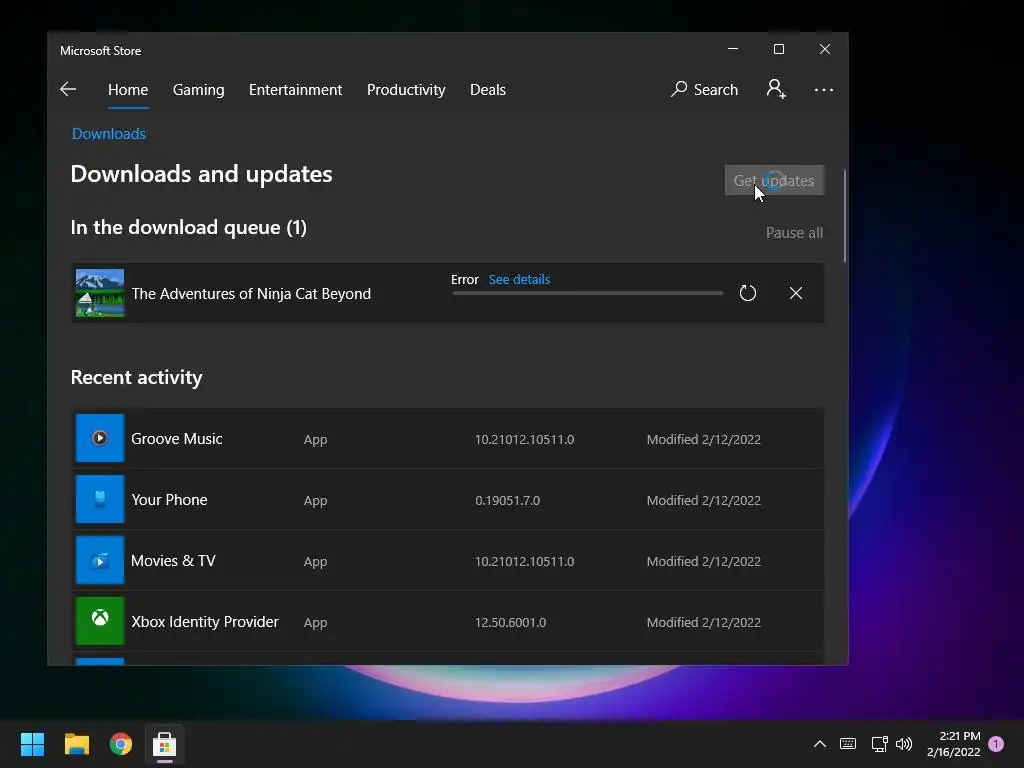
Task: Open the Movies & TV row name
Action: coord(173,561)
